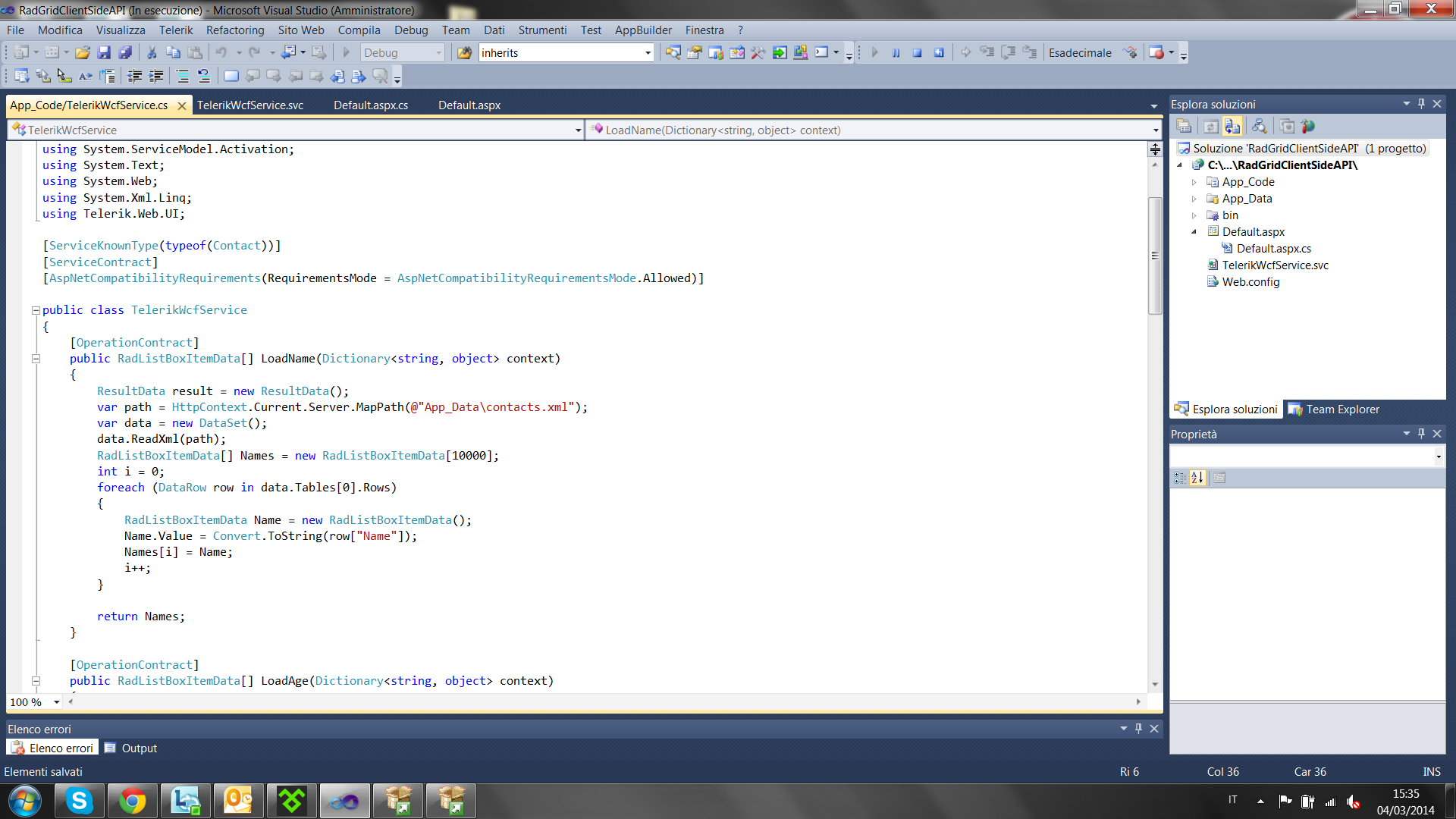Collapse the LoadAge method outline
This screenshot has height=819, width=1456.
click(x=36, y=681)
